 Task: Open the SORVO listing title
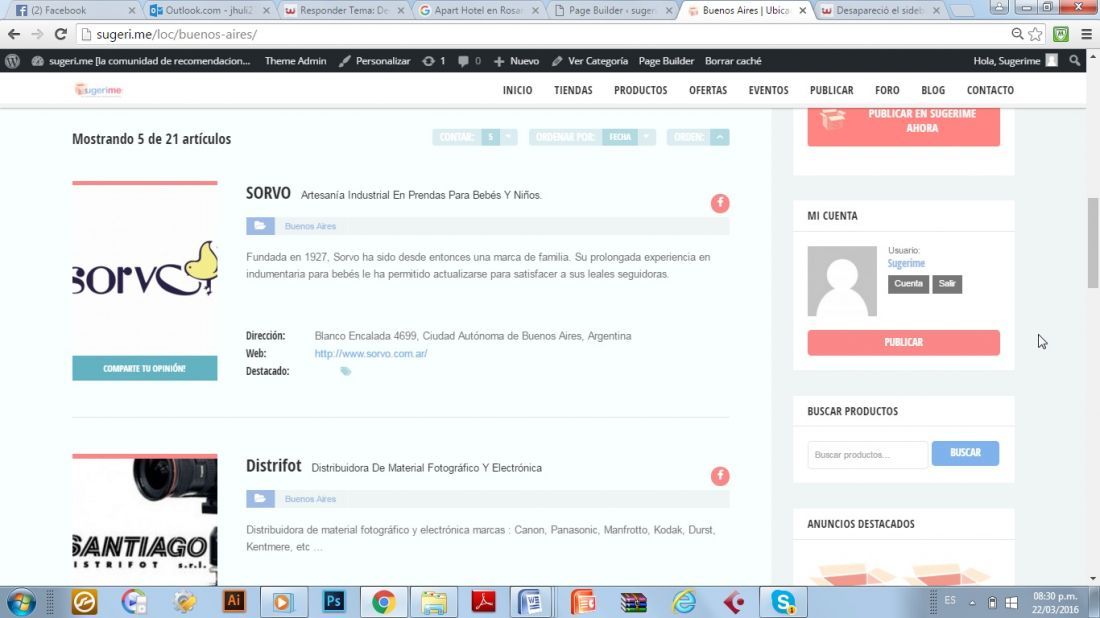[268, 193]
